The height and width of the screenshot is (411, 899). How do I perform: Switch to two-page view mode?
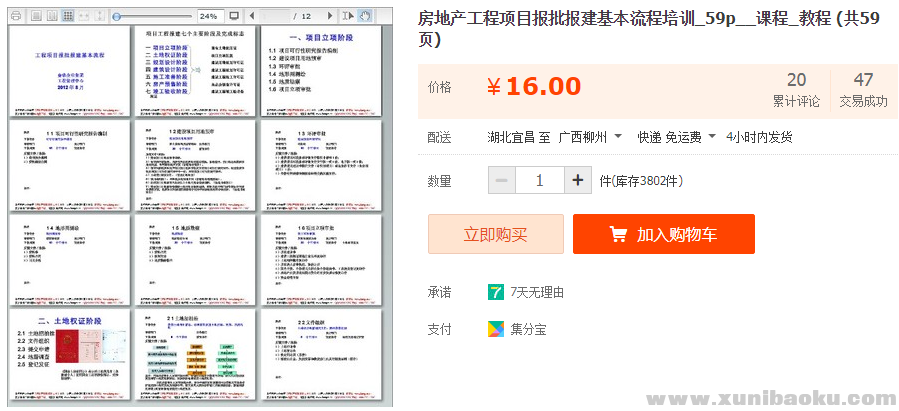coord(51,17)
